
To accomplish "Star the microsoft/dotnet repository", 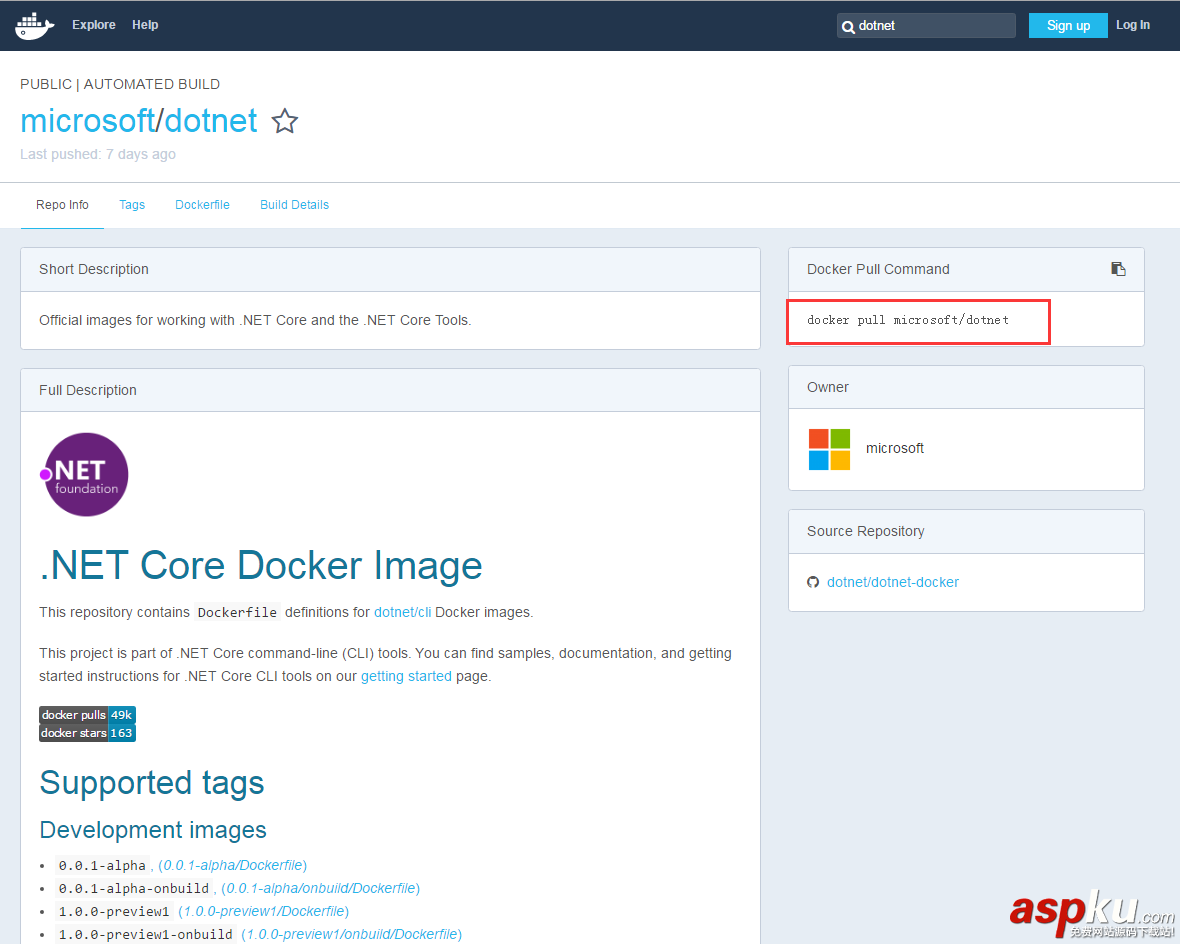I will 285,122.
